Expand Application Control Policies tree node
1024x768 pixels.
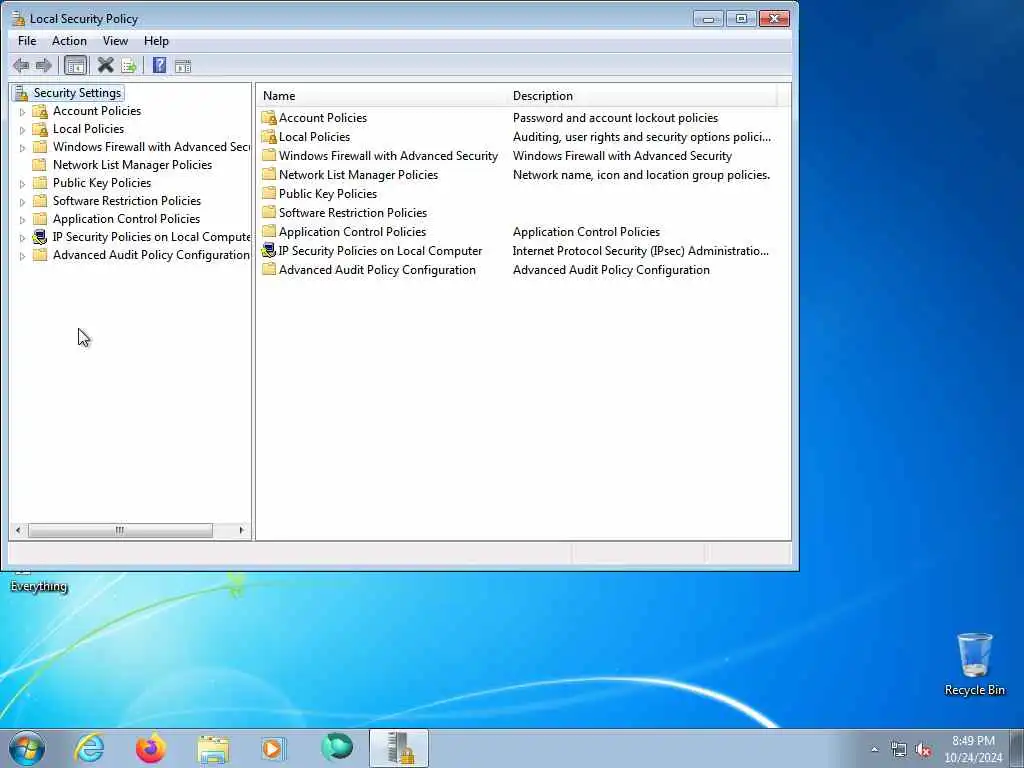[22, 219]
